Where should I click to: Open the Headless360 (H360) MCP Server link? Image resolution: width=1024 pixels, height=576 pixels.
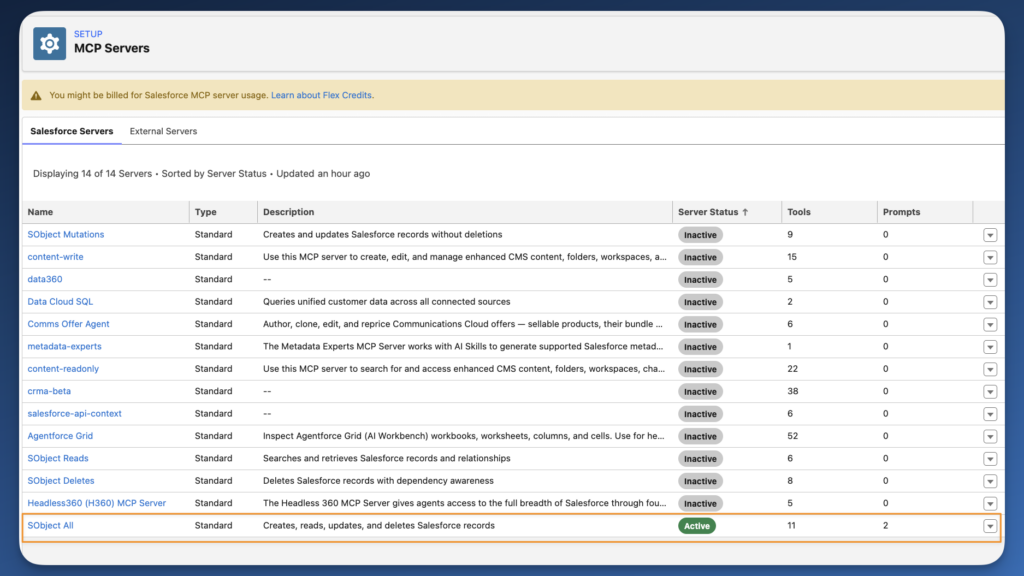click(x=97, y=503)
